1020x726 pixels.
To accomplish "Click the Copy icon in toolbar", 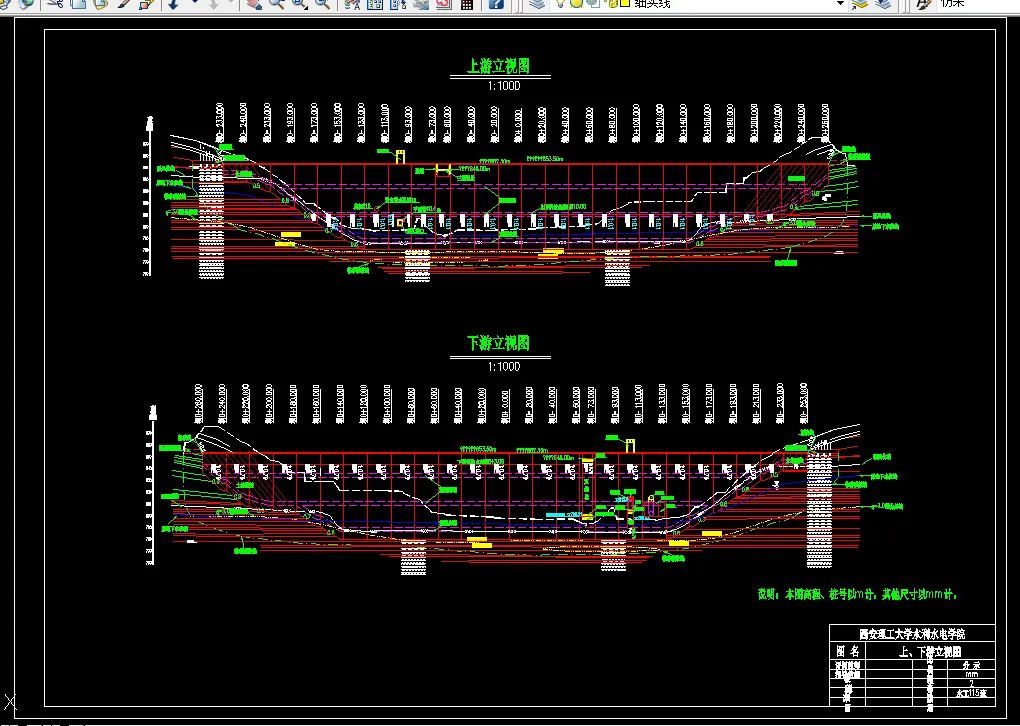I will pyautogui.click(x=78, y=4).
